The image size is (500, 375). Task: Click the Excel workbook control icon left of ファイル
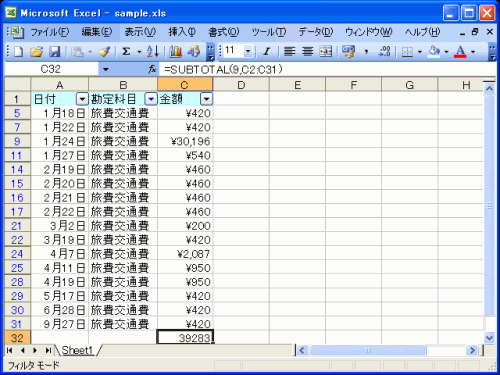click(16, 32)
